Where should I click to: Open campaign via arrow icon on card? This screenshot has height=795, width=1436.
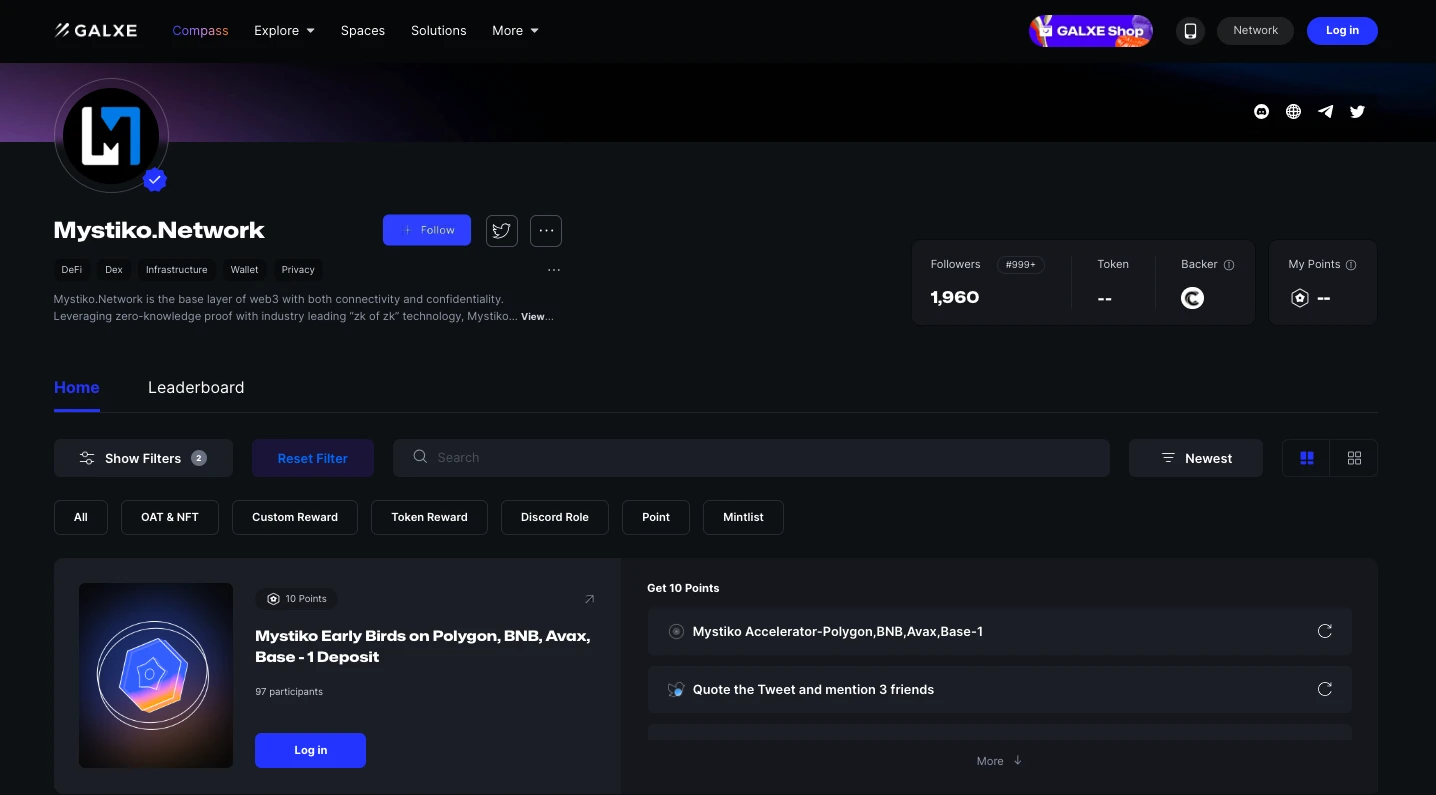(589, 599)
